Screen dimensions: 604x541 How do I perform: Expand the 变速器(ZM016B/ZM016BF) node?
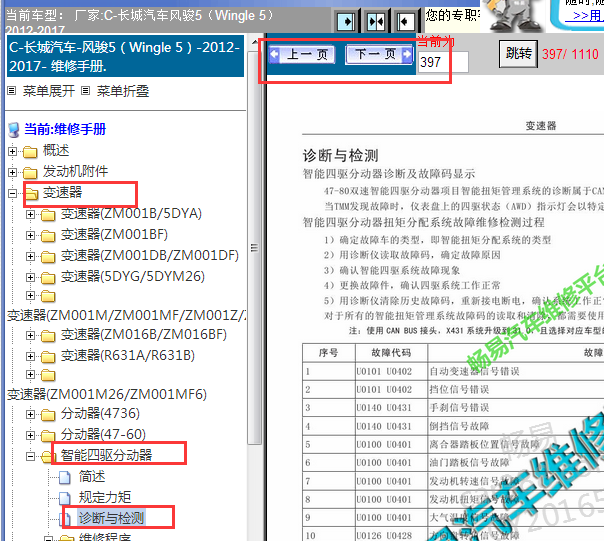click(x=30, y=336)
